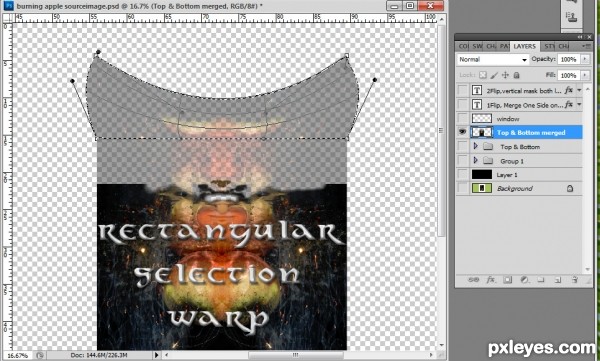This screenshot has width=600, height=361.
Task: Open new adjustment layer menu icon
Action: click(x=524, y=280)
